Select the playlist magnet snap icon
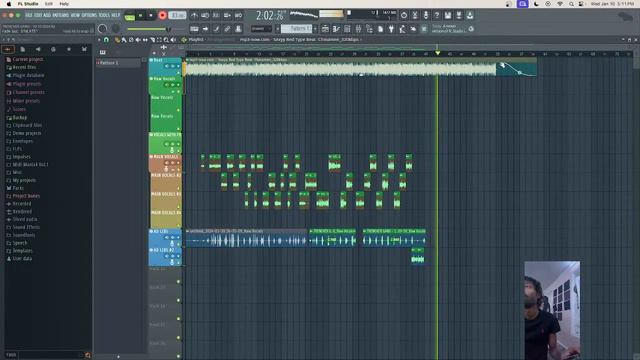The width and height of the screenshot is (640, 360). point(106,40)
